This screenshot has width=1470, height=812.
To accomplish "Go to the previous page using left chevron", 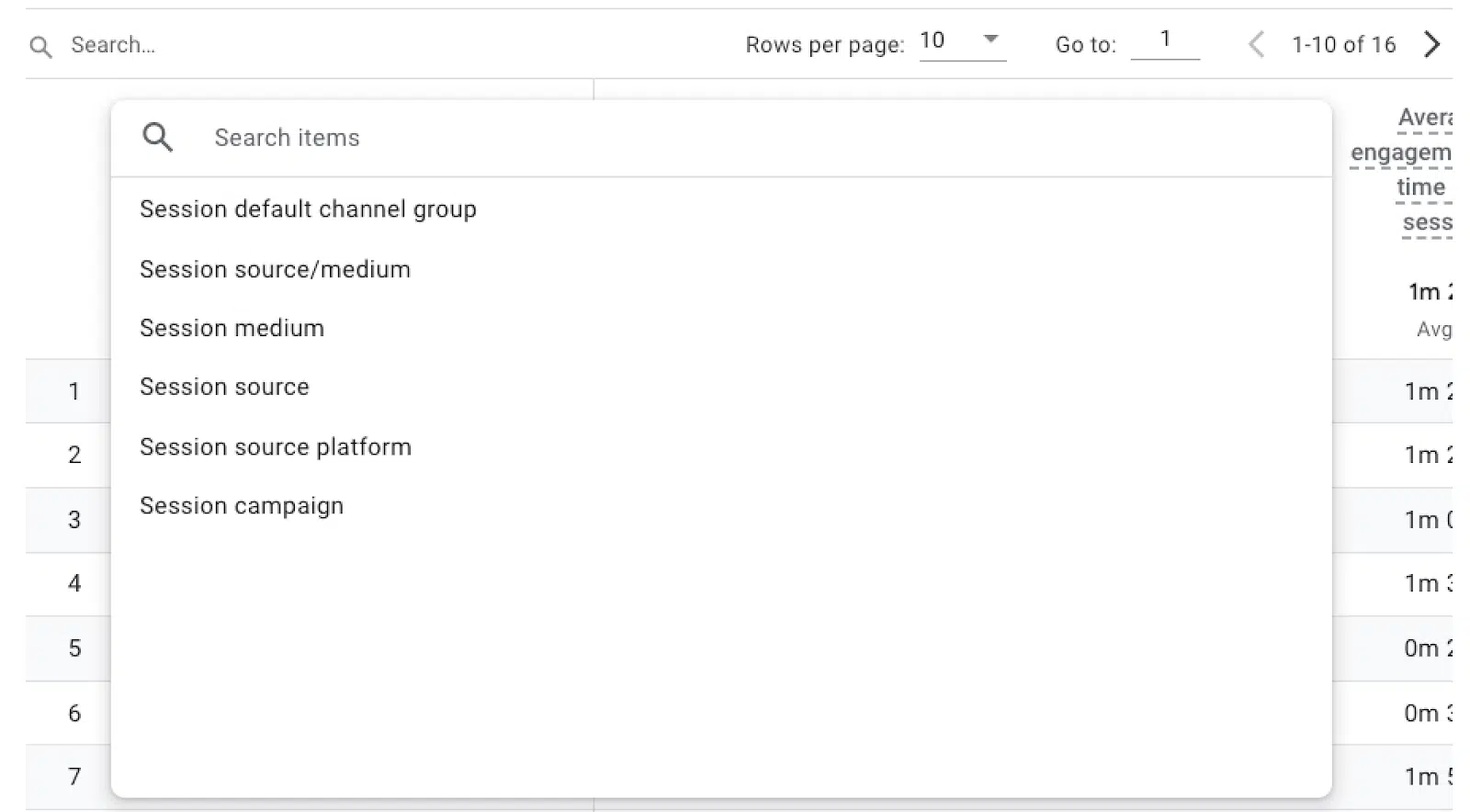I will (1256, 44).
